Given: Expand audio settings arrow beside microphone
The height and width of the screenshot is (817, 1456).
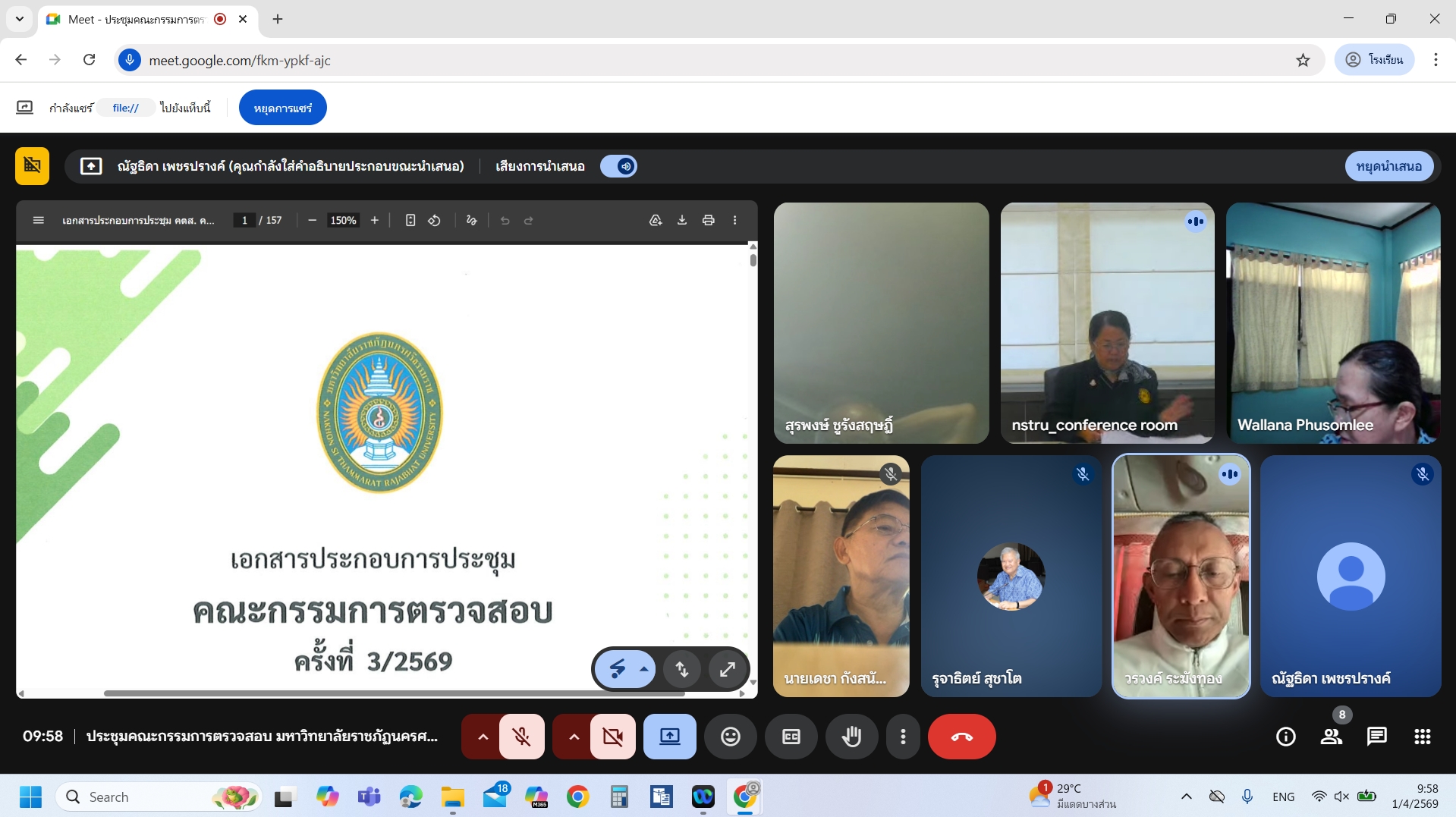Looking at the screenshot, I should coord(482,737).
